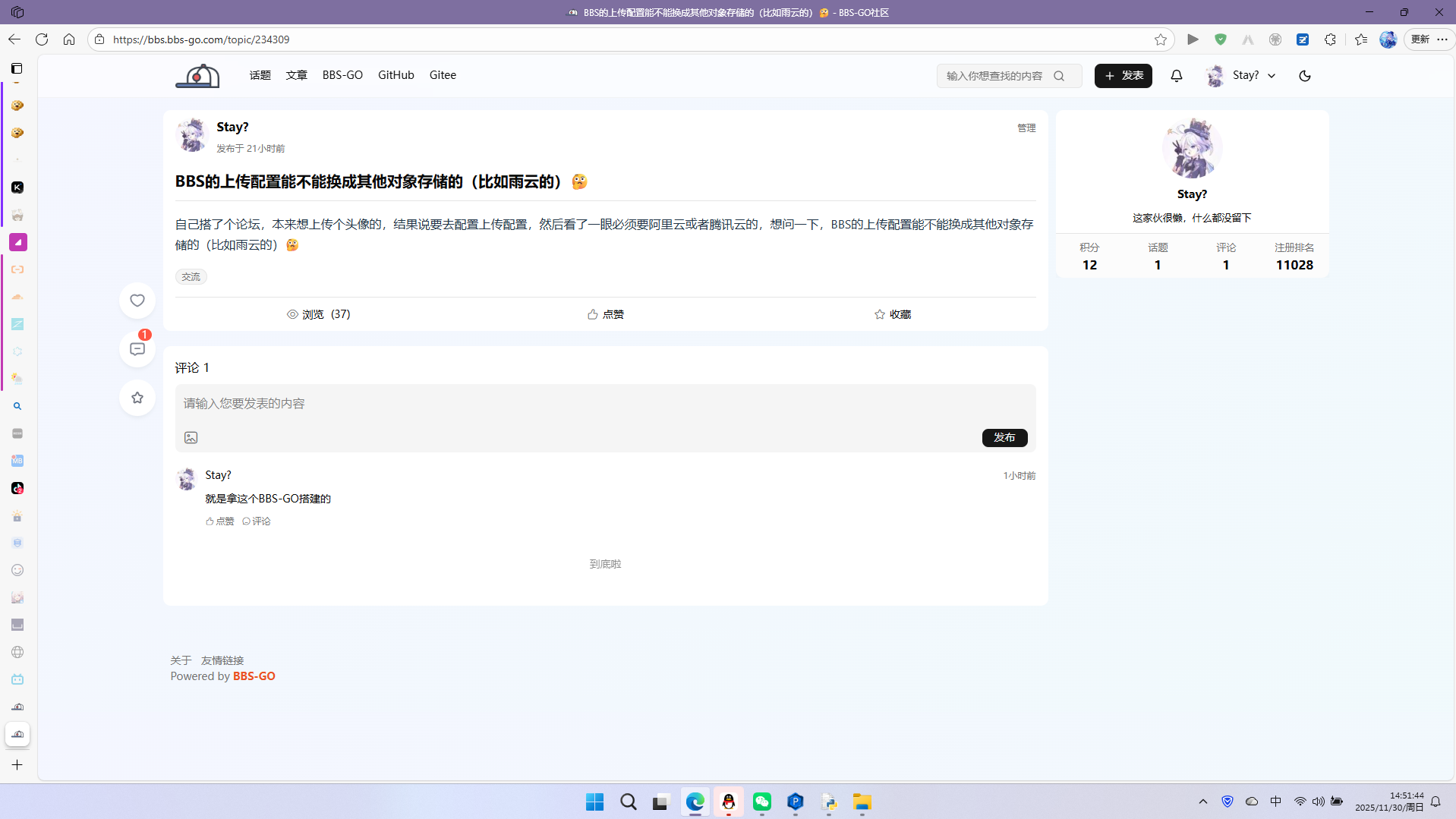Toggle 点赞 like on the post
This screenshot has height=819, width=1456.
tap(605, 314)
